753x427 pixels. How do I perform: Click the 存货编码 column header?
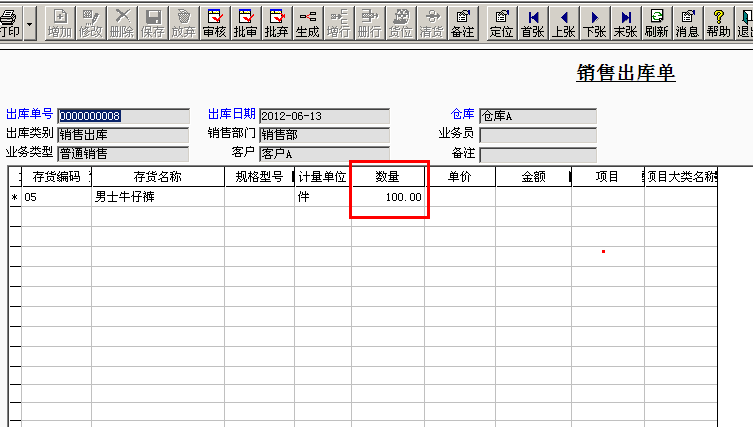pyautogui.click(x=57, y=177)
